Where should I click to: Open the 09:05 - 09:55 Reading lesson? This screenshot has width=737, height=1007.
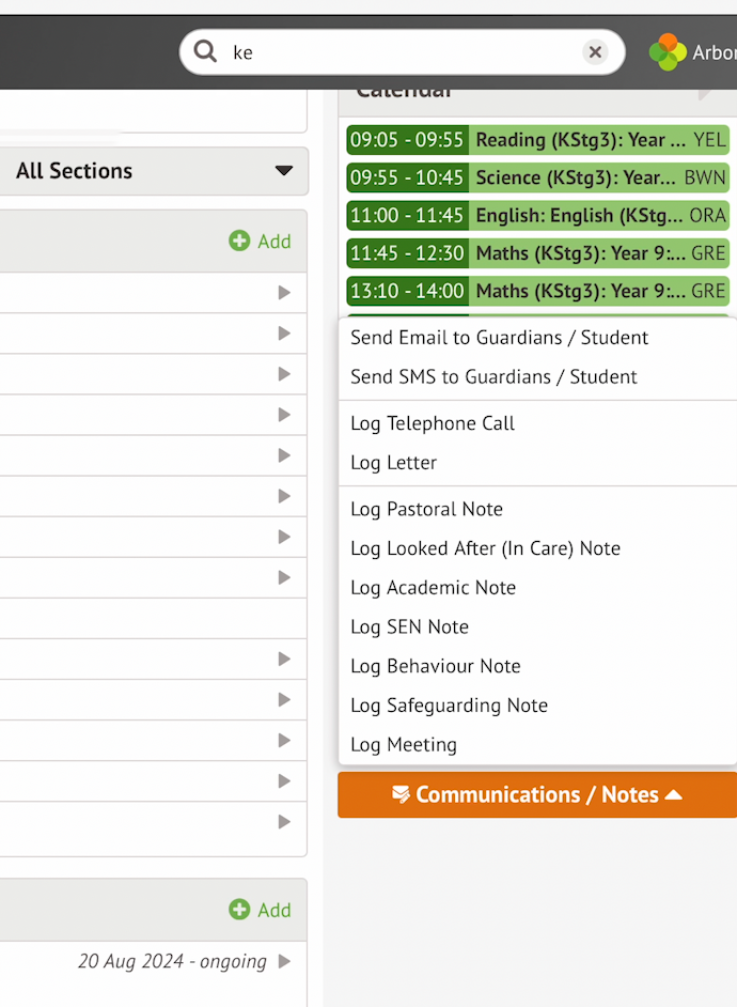537,140
